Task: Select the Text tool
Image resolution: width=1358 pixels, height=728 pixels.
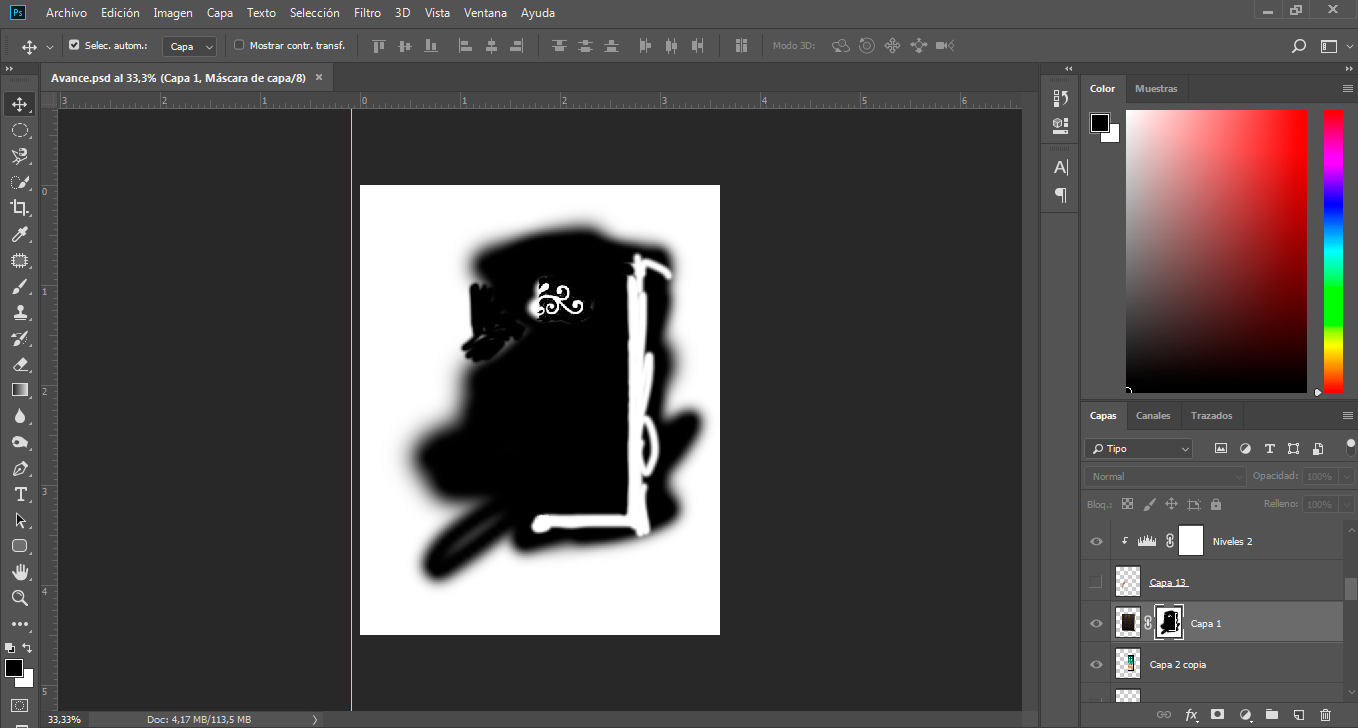Action: click(20, 494)
